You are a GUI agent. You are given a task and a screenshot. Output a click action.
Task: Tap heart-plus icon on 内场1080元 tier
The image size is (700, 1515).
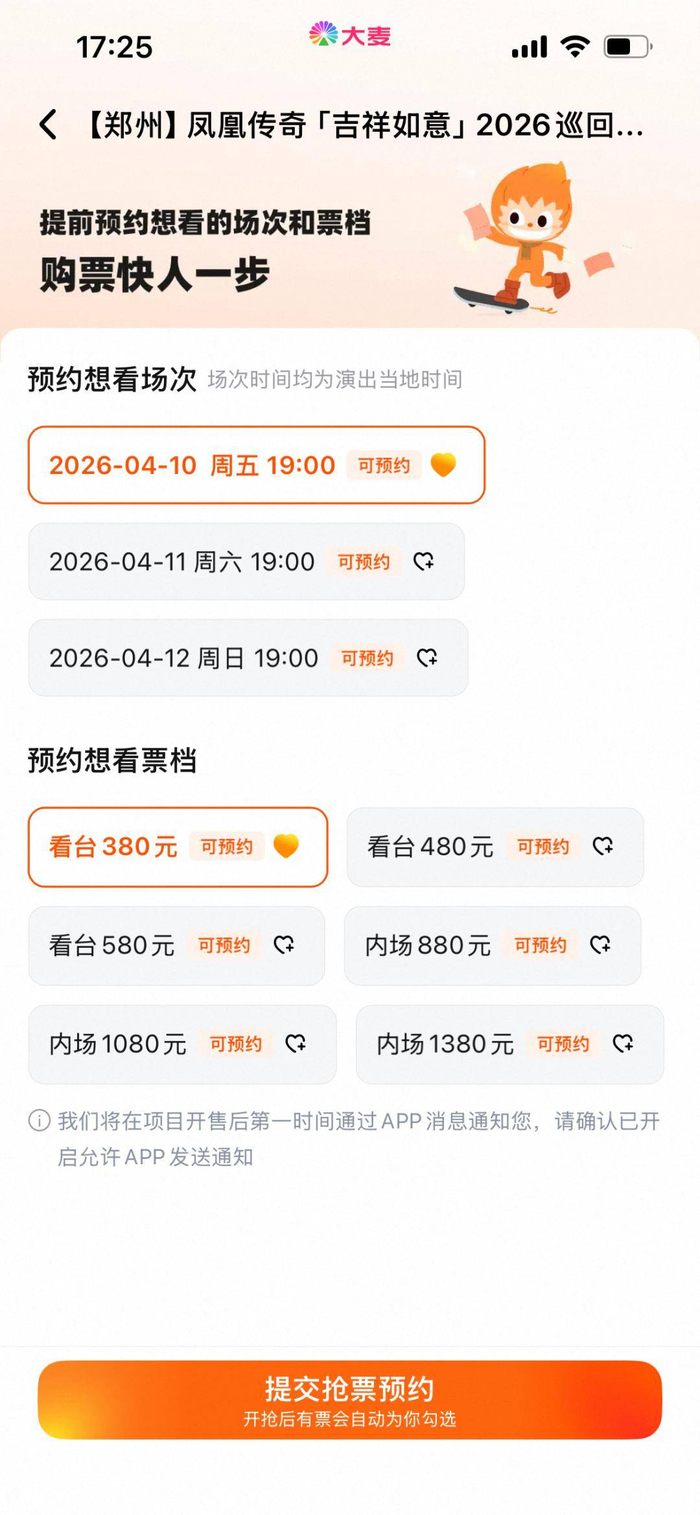[296, 1044]
